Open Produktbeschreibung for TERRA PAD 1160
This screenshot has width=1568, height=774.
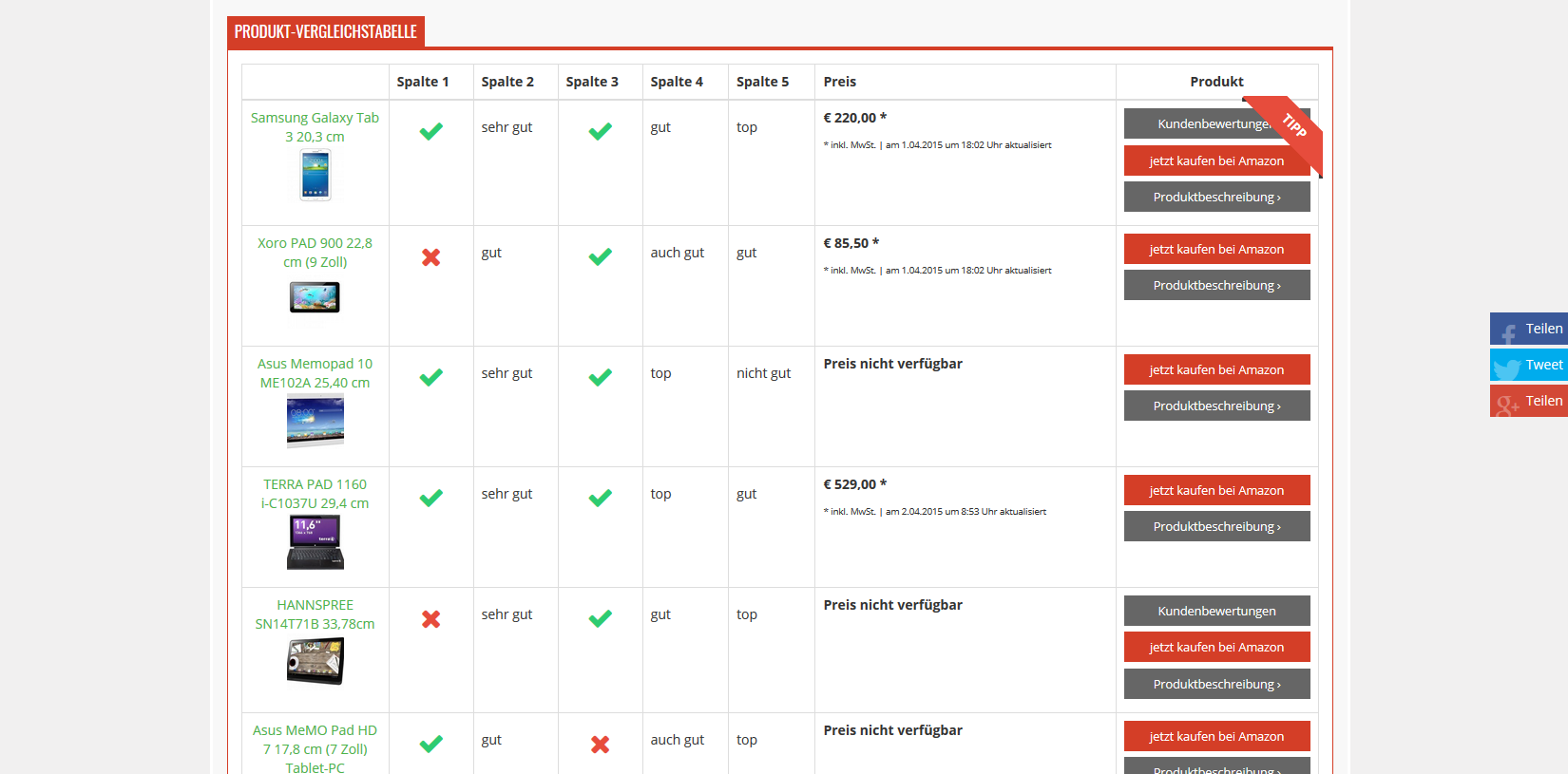[x=1216, y=526]
